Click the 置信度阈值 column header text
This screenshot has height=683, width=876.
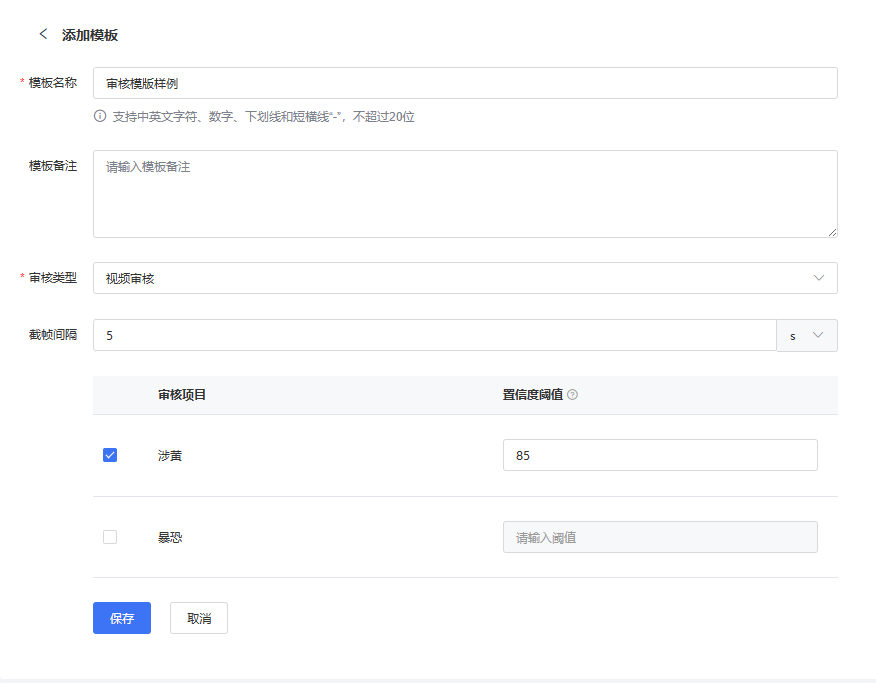pos(532,395)
